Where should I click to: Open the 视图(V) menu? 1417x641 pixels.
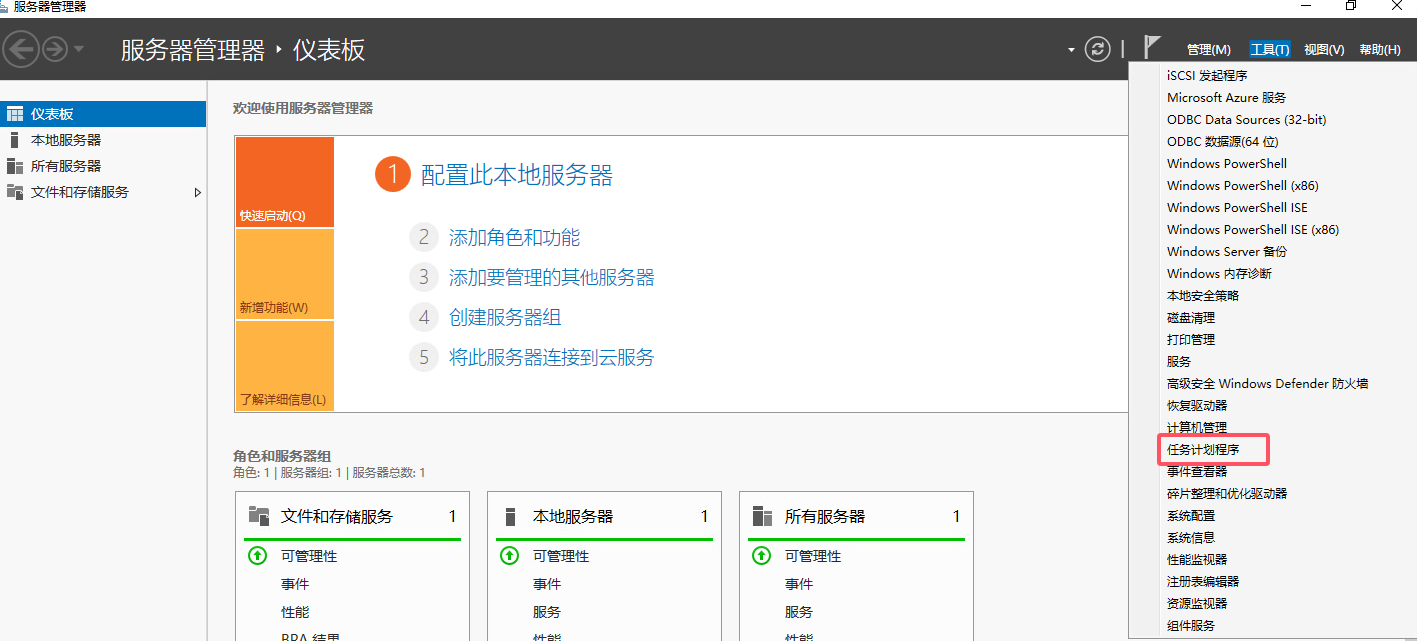point(1324,50)
